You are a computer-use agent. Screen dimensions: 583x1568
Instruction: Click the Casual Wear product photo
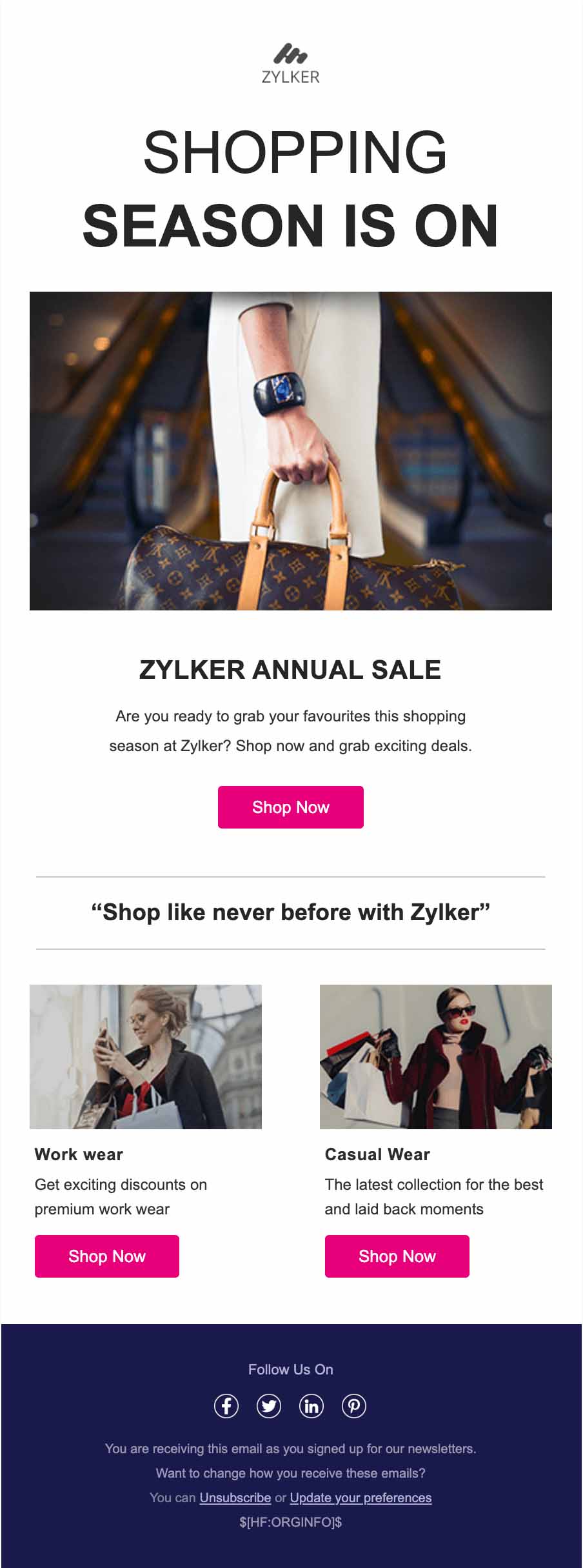(436, 1057)
